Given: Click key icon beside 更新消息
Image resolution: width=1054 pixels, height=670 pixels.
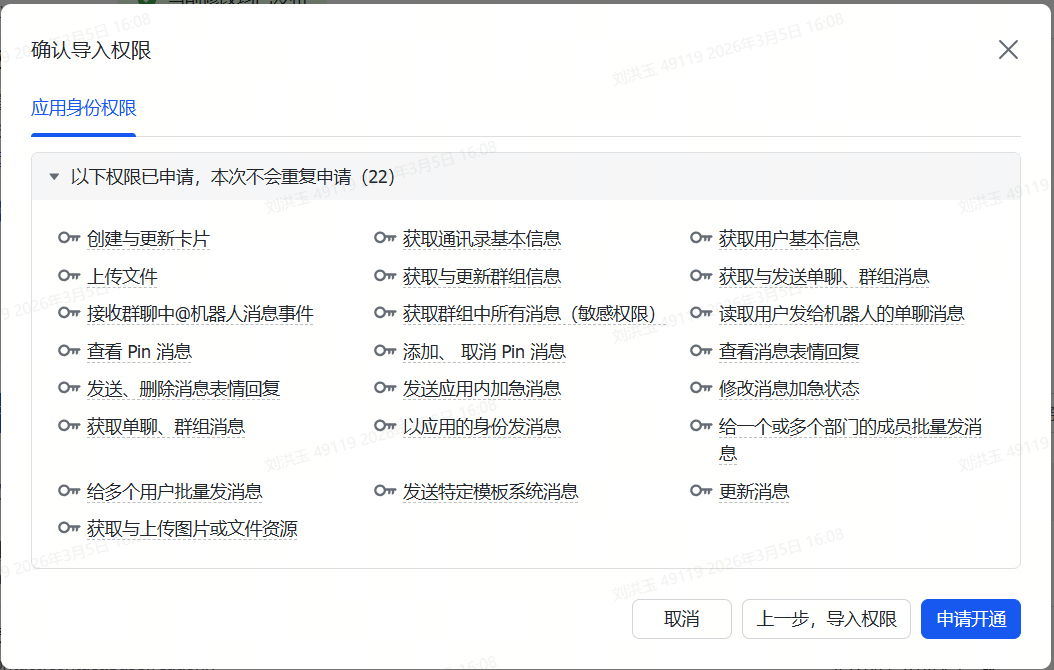Looking at the screenshot, I should coord(701,491).
